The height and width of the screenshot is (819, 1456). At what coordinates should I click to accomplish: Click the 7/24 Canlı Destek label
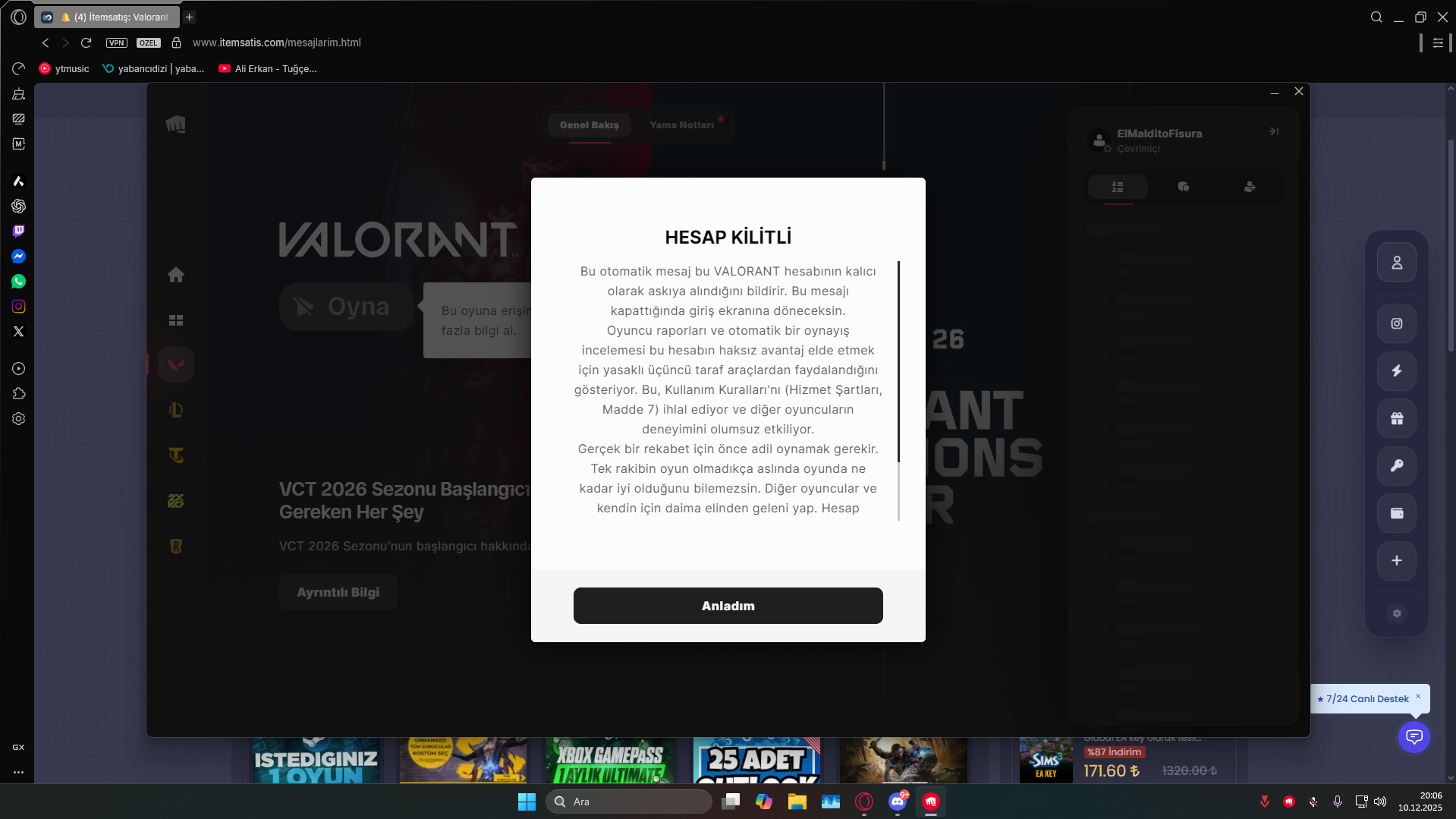(x=1367, y=699)
